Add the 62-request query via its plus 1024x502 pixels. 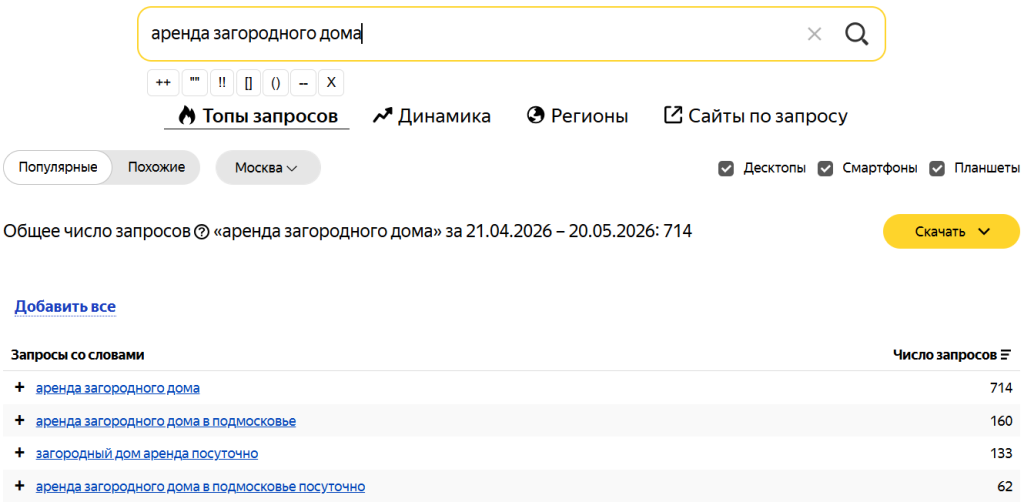coord(20,486)
